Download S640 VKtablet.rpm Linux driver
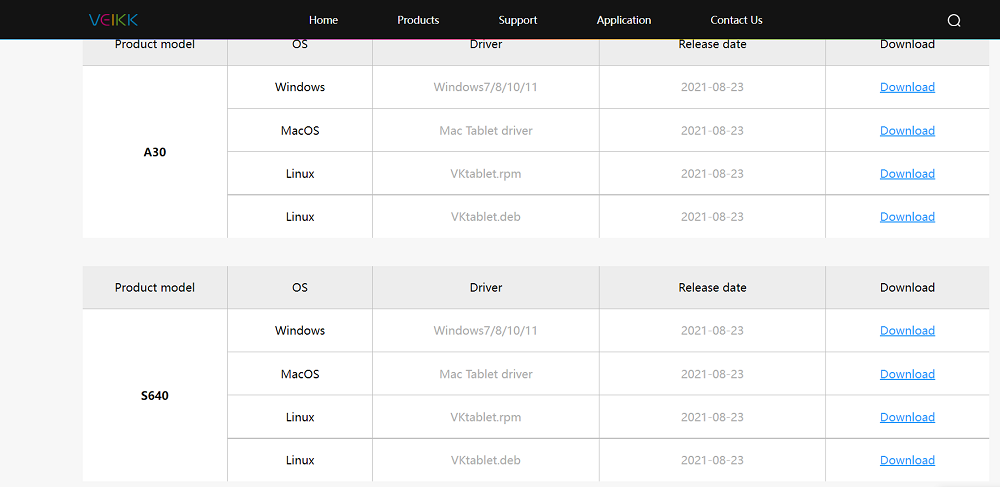This screenshot has height=487, width=1000. 907,418
